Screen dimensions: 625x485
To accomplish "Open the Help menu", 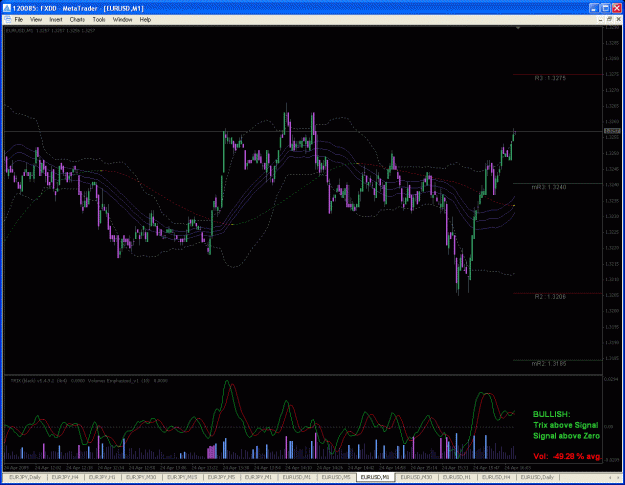I will click(x=145, y=20).
